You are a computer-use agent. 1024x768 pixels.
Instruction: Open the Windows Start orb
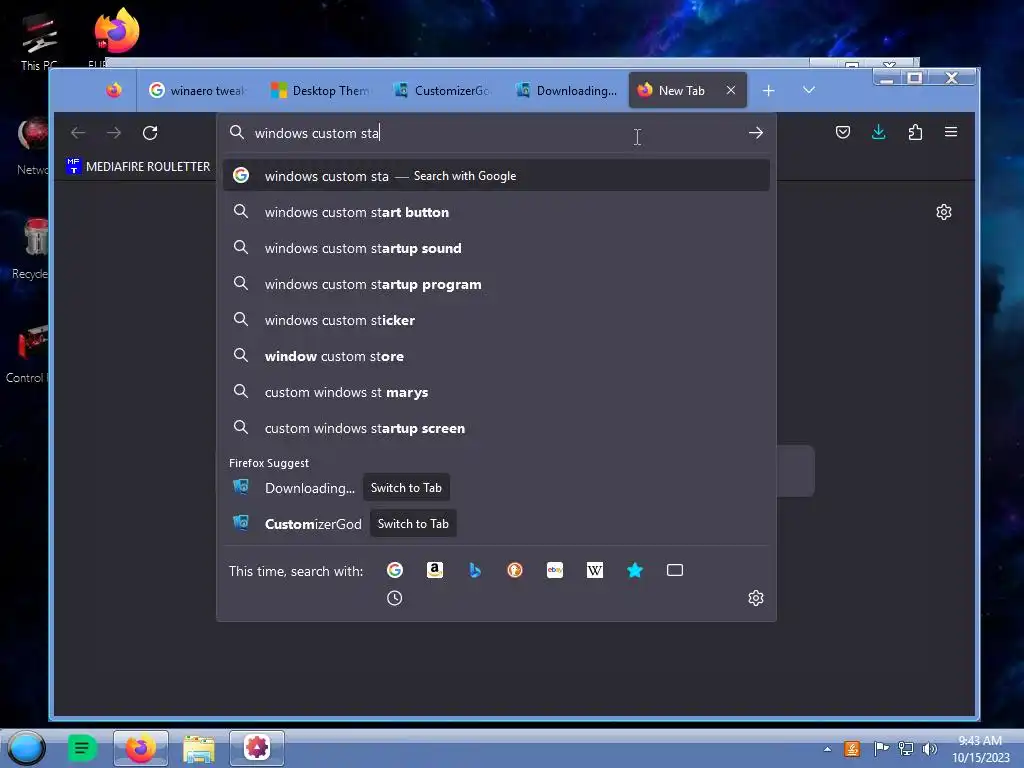point(26,748)
